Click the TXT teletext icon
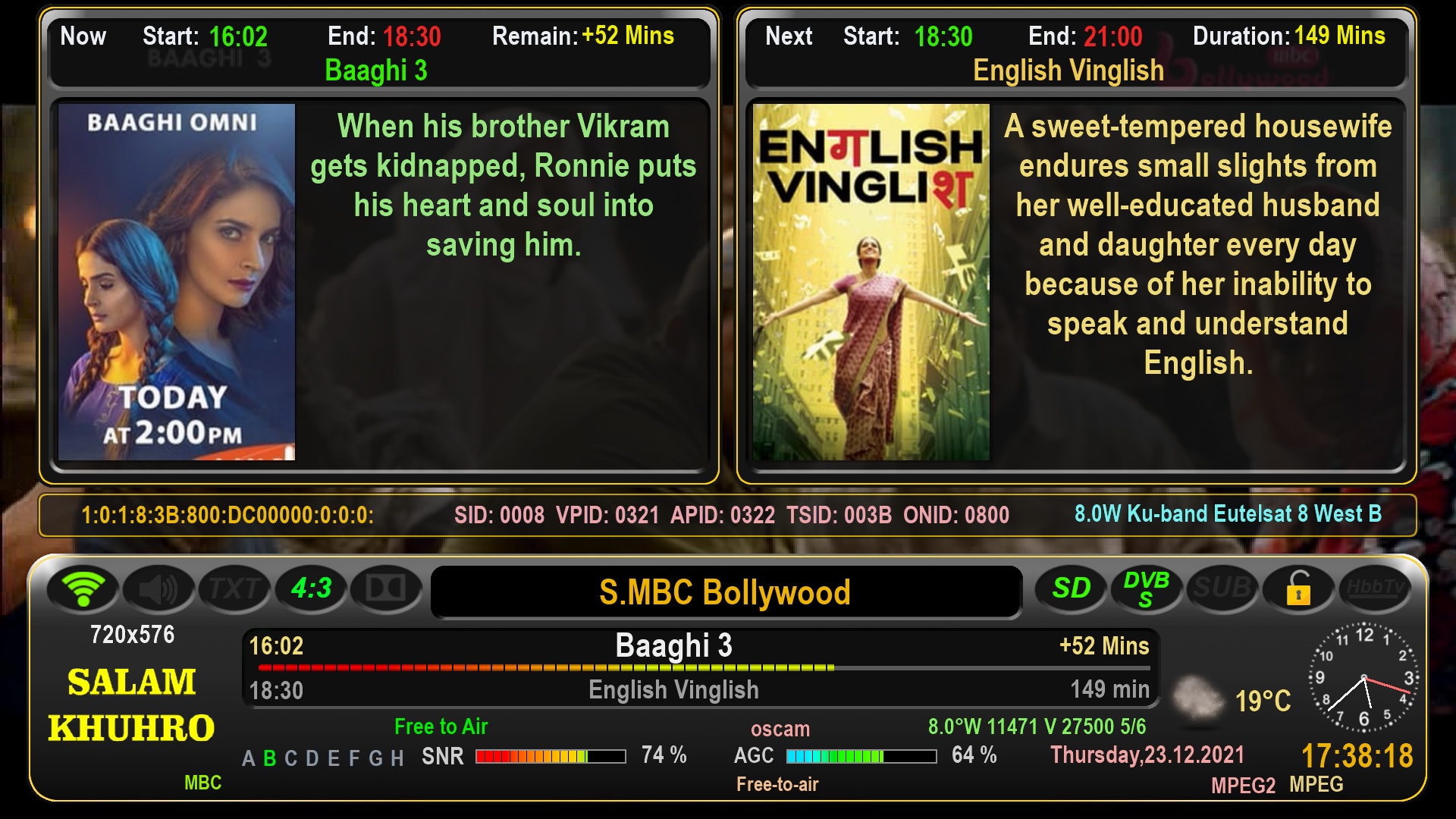1456x819 pixels. [x=235, y=588]
